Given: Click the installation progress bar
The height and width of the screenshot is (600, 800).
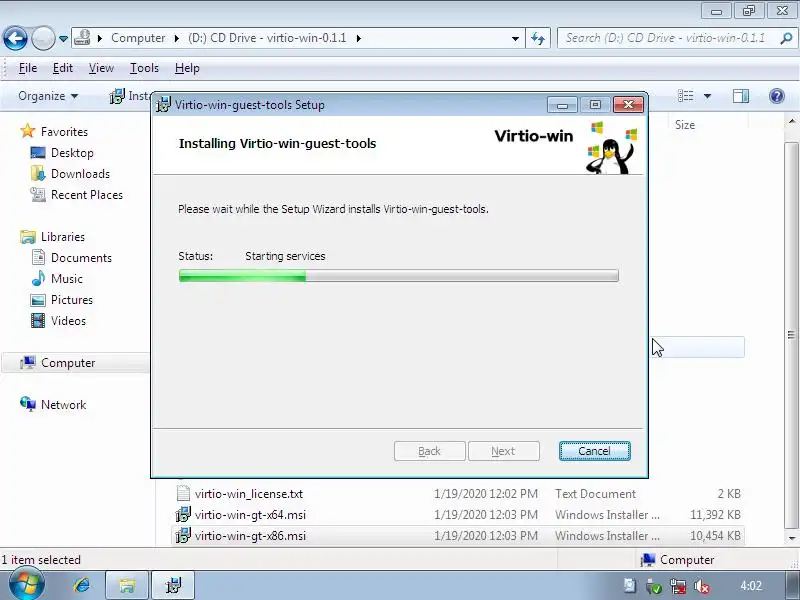Looking at the screenshot, I should [x=398, y=276].
